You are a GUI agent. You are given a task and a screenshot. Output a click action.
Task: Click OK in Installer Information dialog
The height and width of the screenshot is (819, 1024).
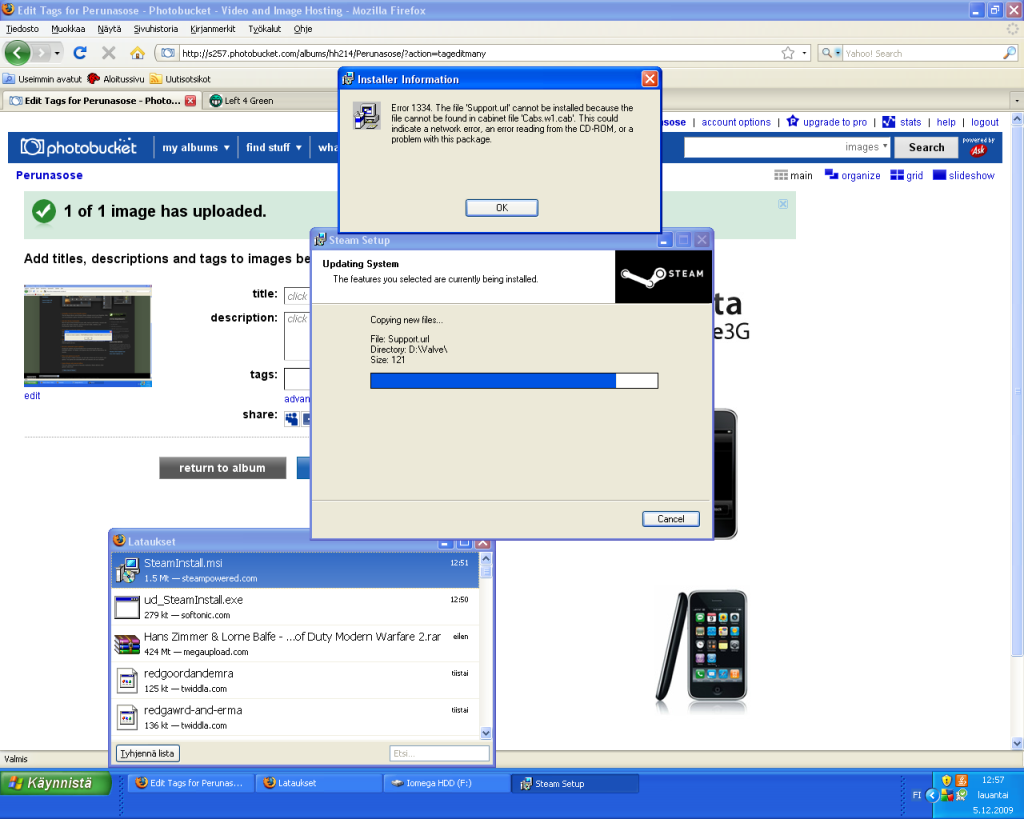point(502,208)
